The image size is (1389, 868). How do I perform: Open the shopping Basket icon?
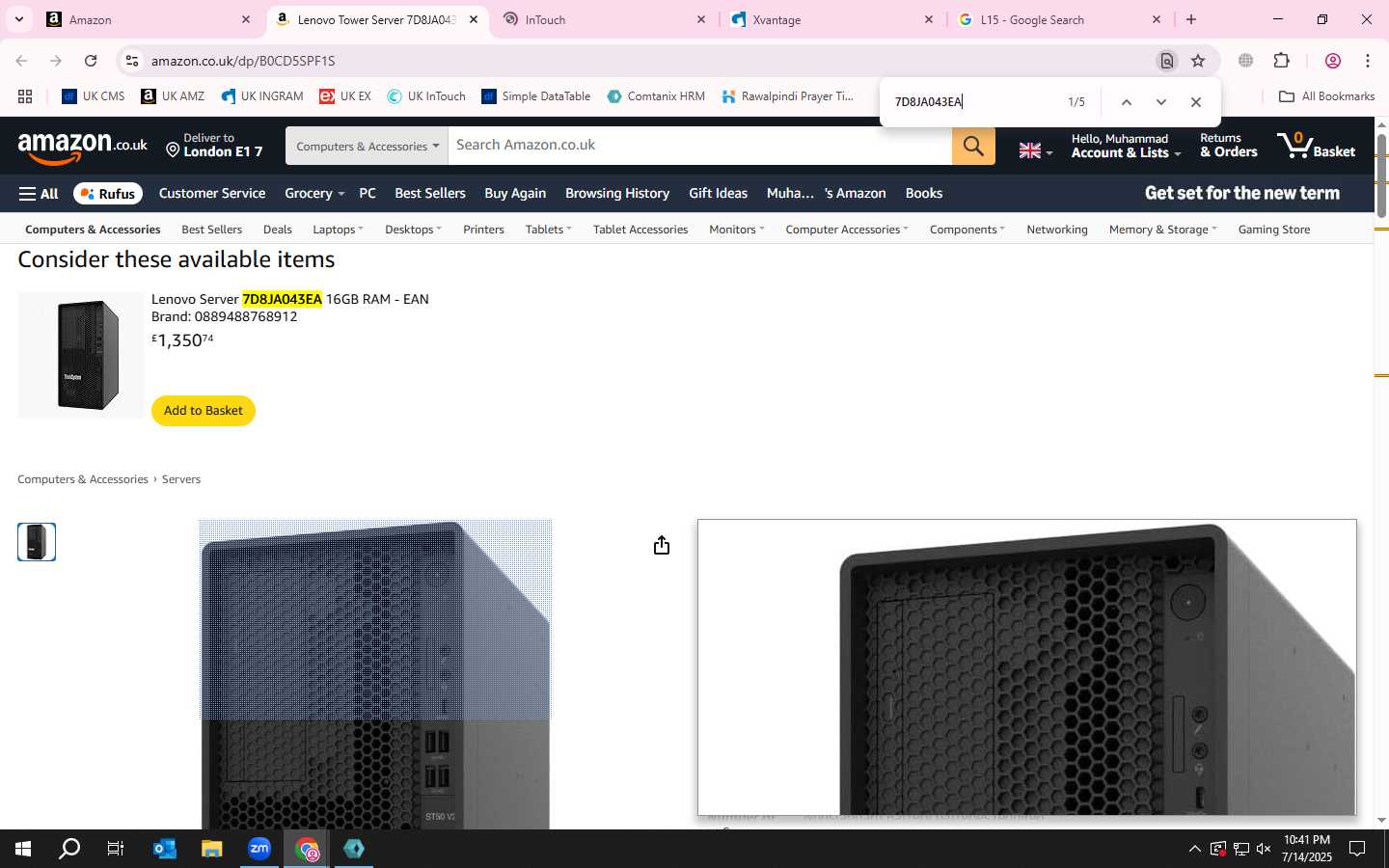coord(1316,146)
